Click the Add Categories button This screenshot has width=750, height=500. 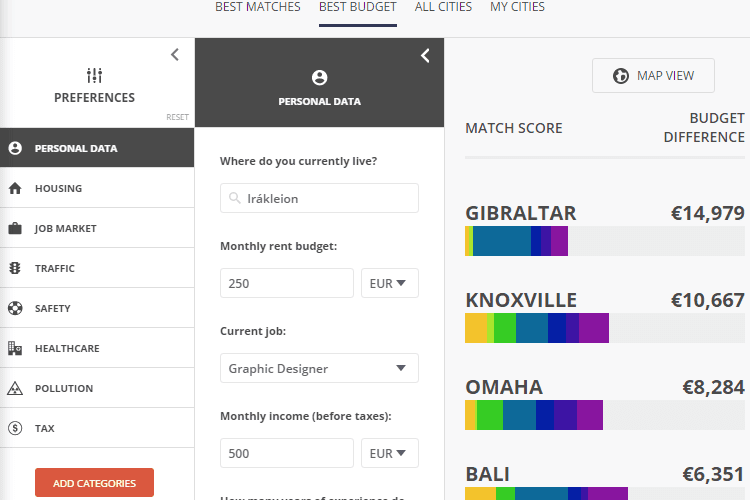(x=94, y=483)
